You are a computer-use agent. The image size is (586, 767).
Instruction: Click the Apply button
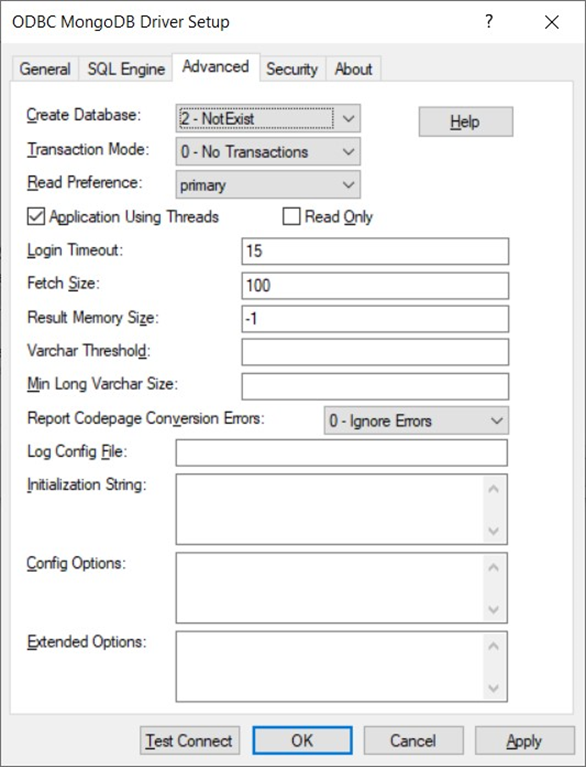(x=524, y=741)
